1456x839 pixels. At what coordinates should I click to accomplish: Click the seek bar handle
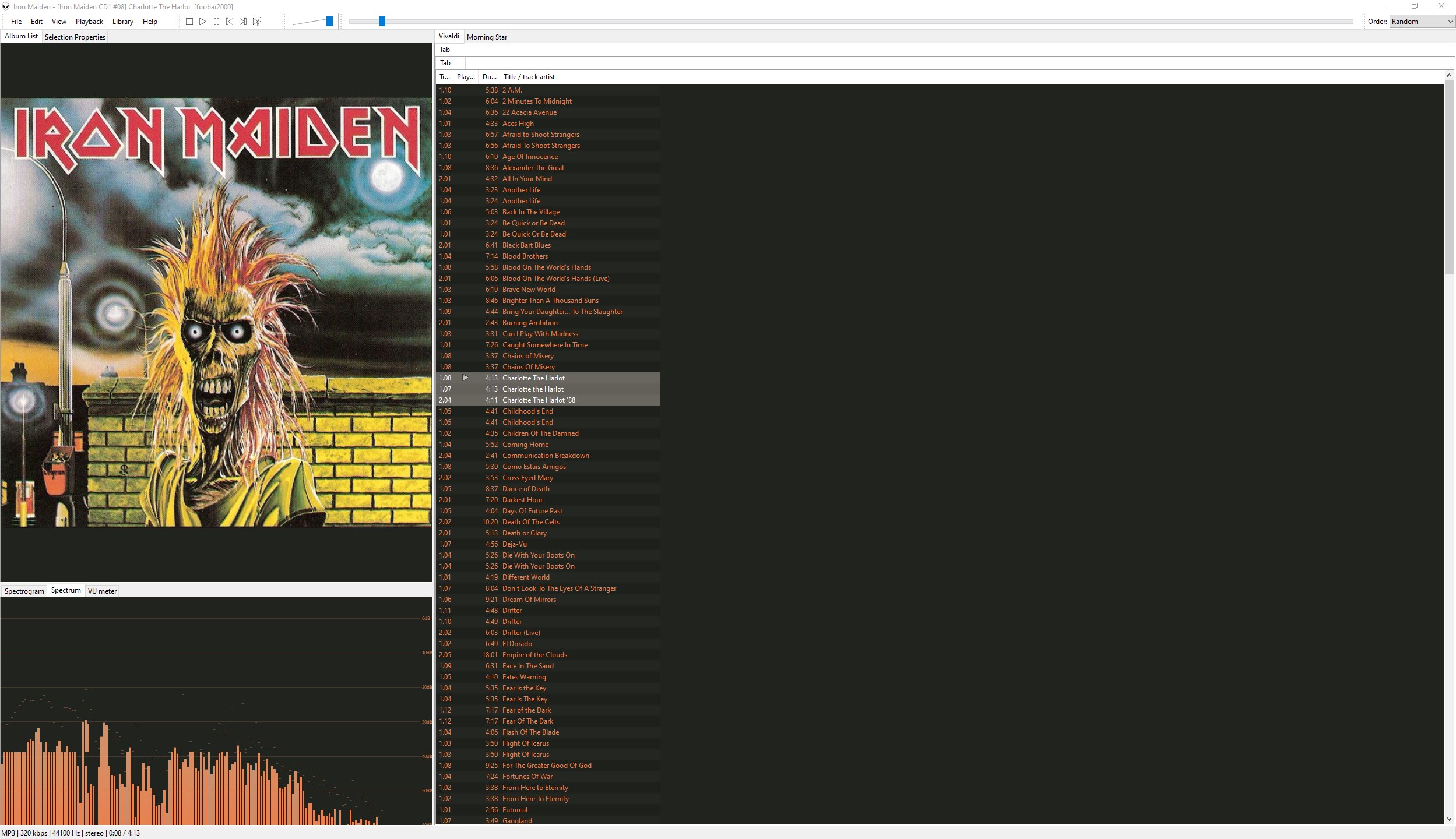[x=382, y=22]
